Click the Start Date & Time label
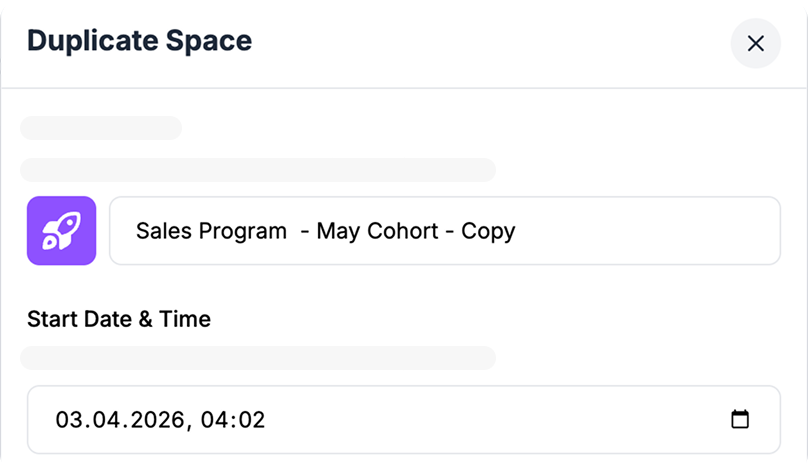The height and width of the screenshot is (474, 808). pos(119,319)
